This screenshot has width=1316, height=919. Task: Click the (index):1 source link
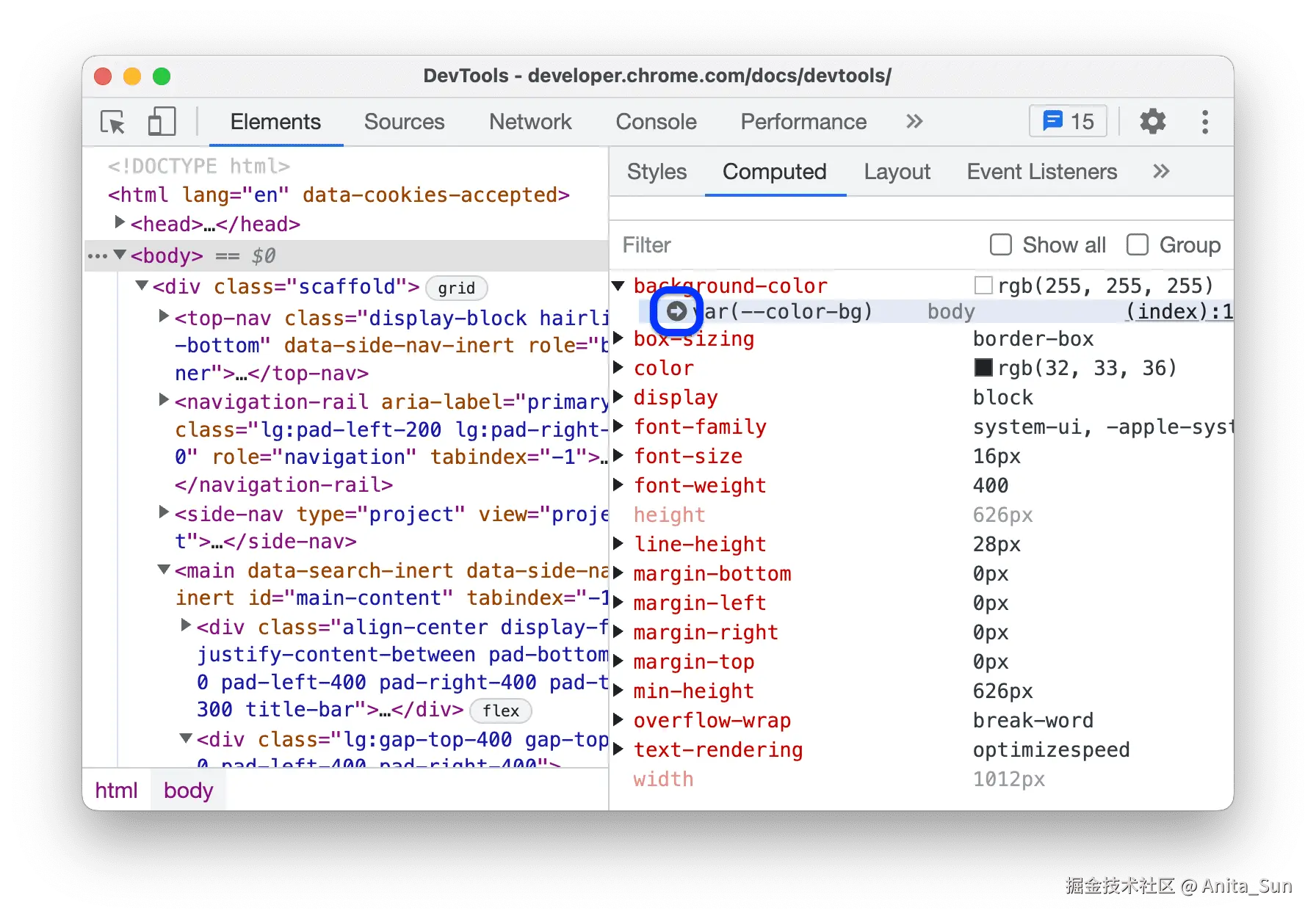coord(1179,312)
